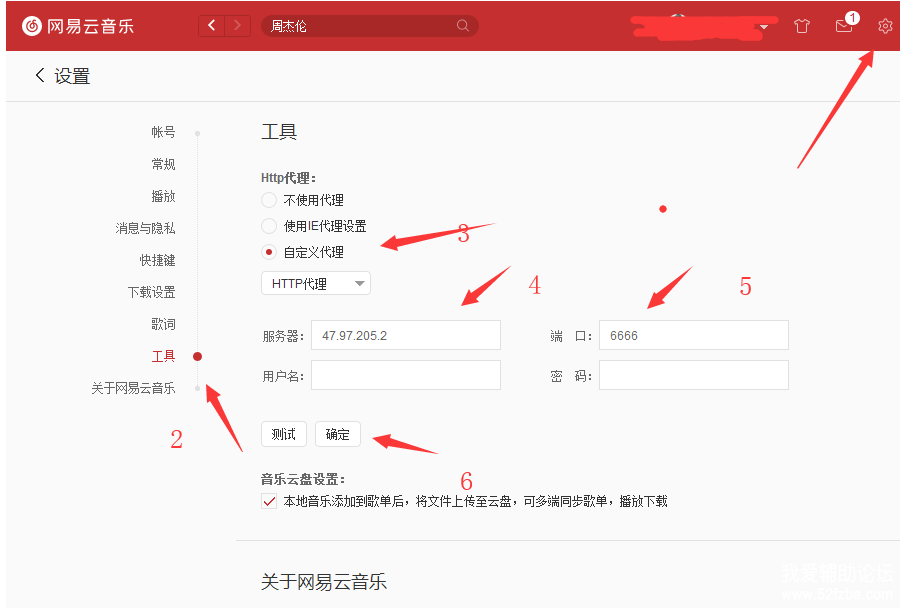This screenshot has height=608, width=900.
Task: Open the skin (T-shirt) icon
Action: pyautogui.click(x=802, y=26)
